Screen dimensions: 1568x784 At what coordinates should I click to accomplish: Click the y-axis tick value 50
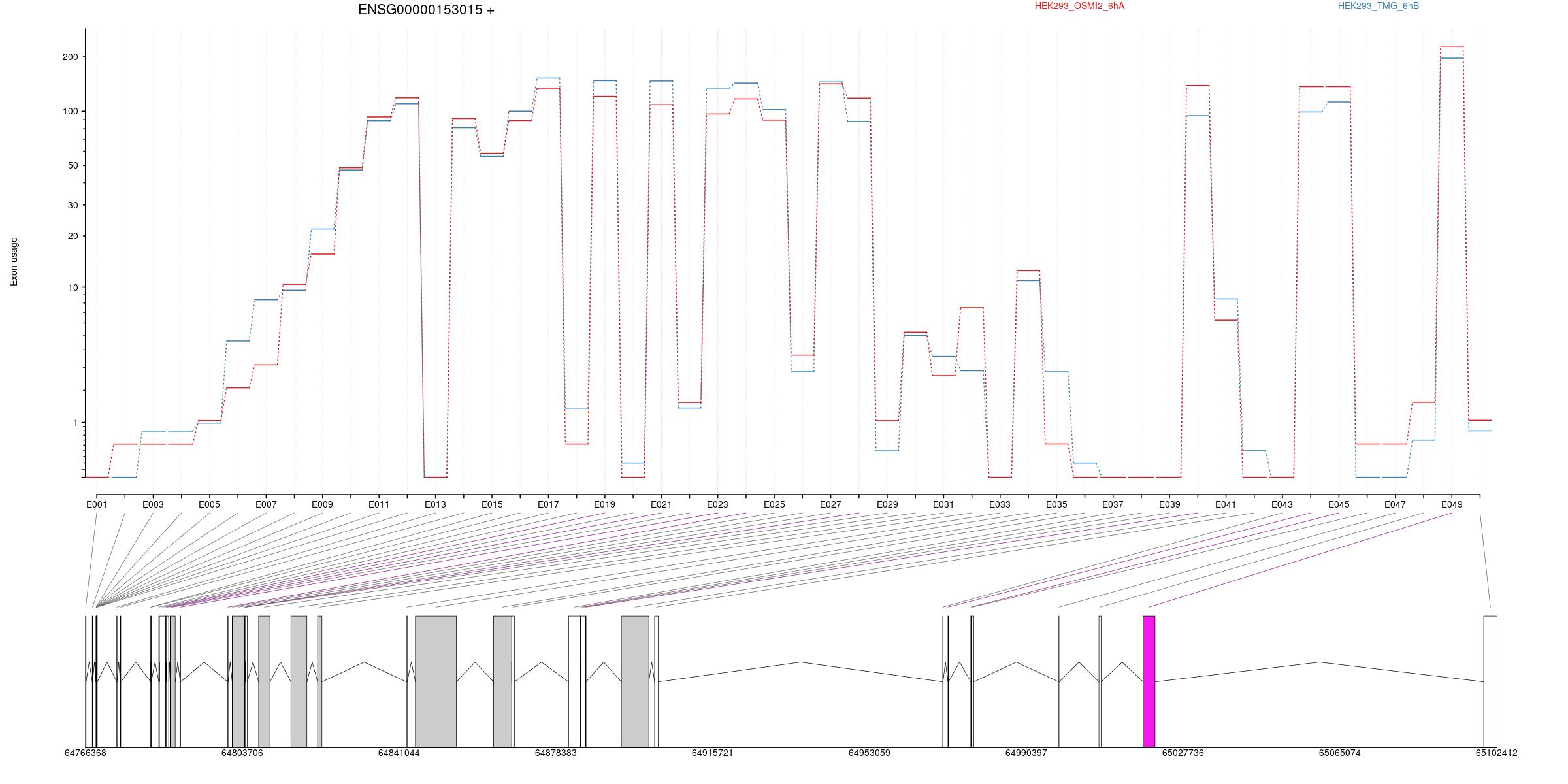(x=73, y=165)
